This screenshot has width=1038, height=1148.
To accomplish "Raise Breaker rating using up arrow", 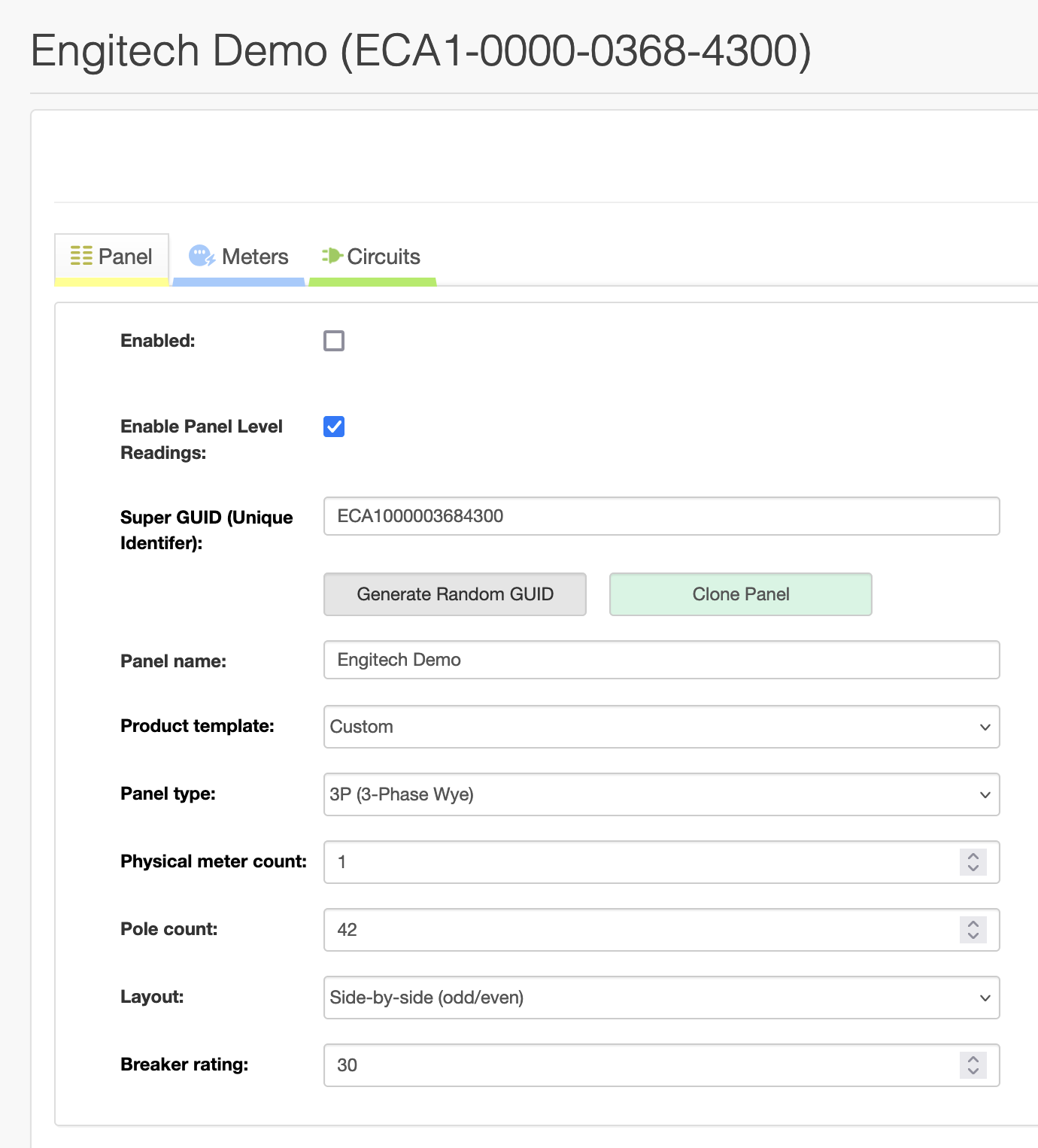I will click(973, 1059).
